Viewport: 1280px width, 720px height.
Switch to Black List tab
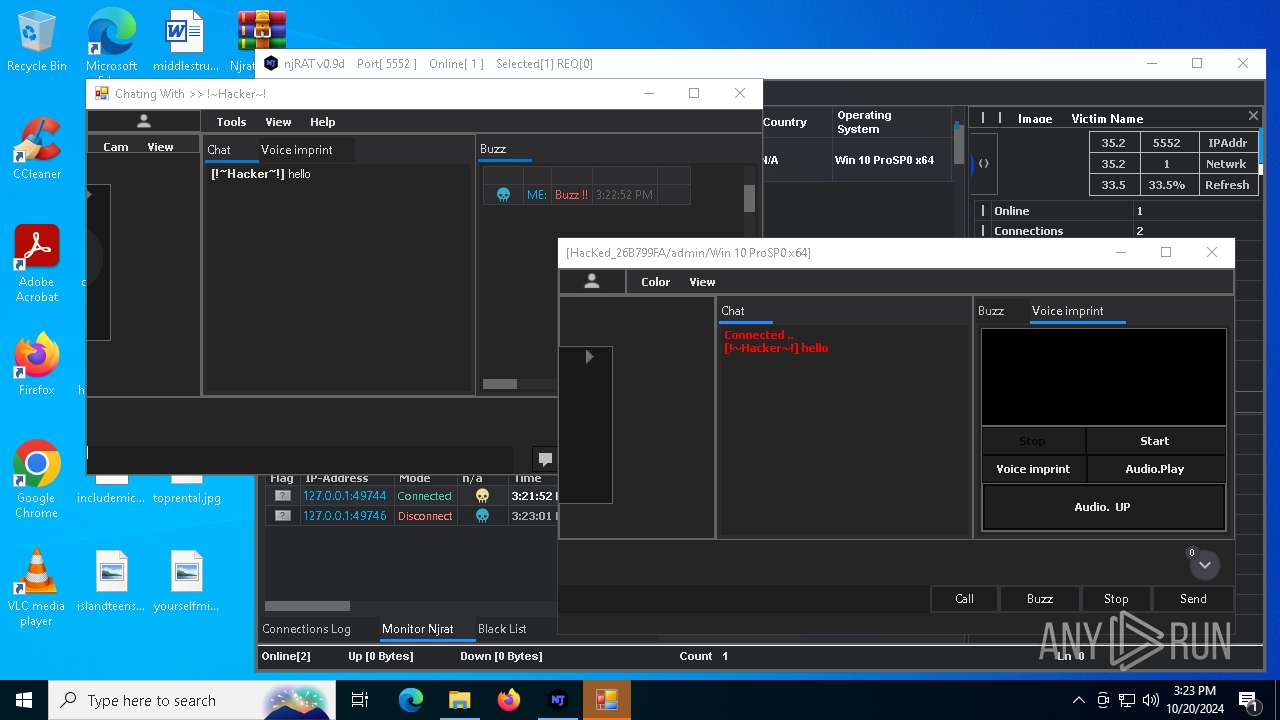pos(502,629)
